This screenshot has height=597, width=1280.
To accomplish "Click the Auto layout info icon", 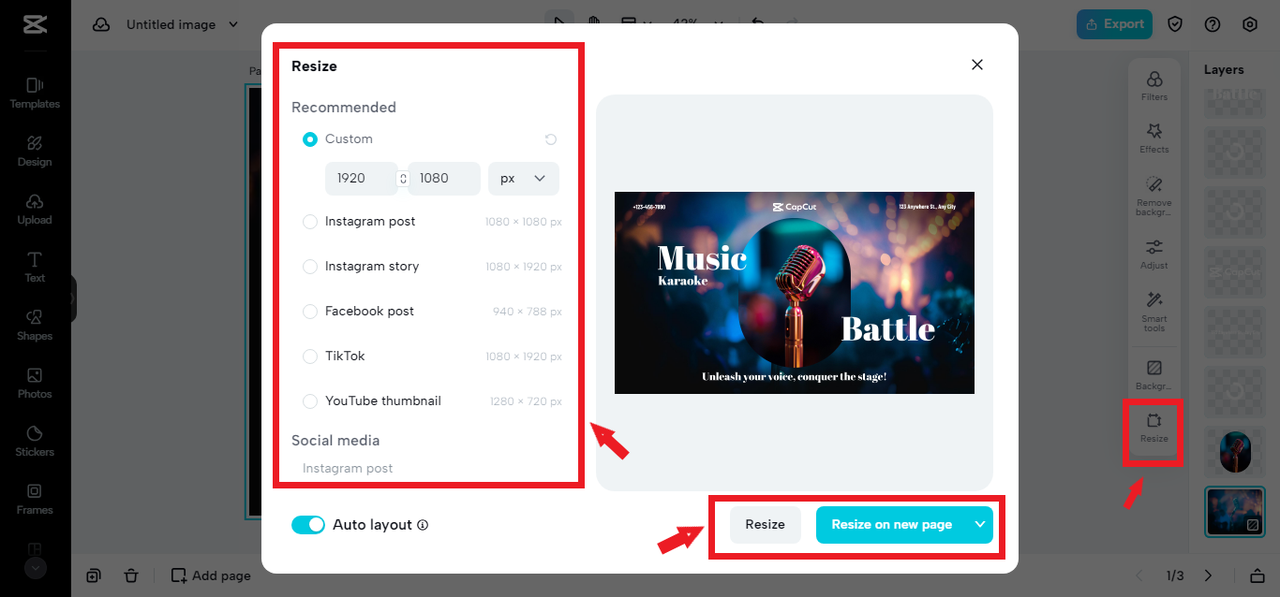I will click(423, 525).
